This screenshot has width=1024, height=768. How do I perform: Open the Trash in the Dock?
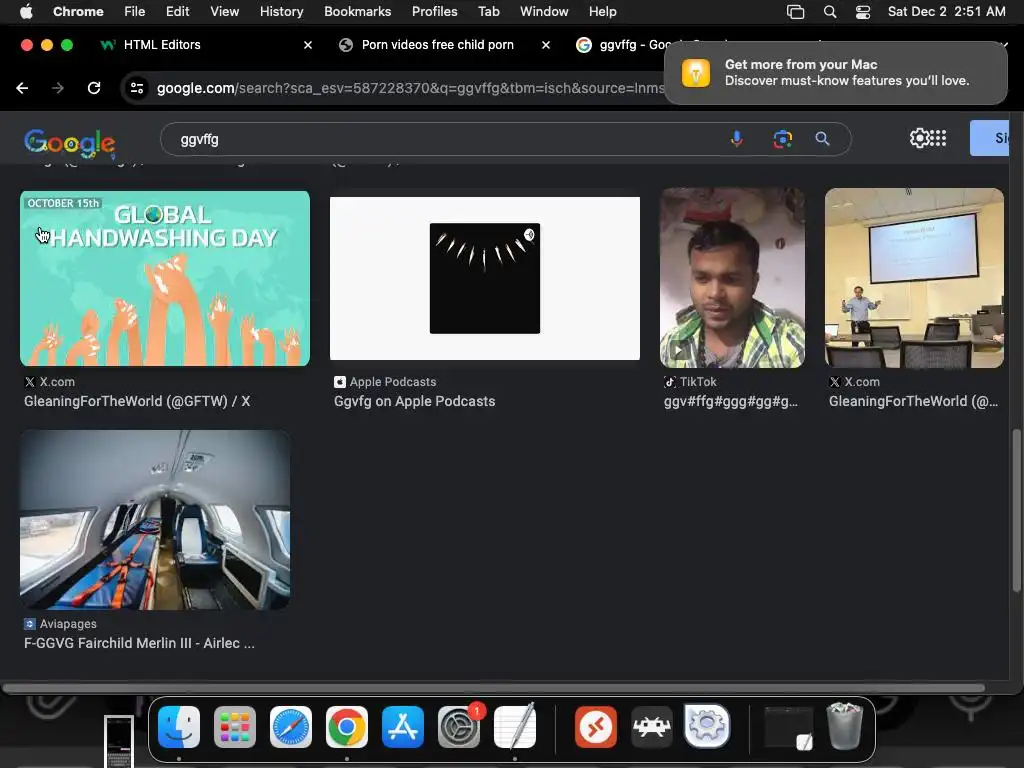[x=845, y=726]
